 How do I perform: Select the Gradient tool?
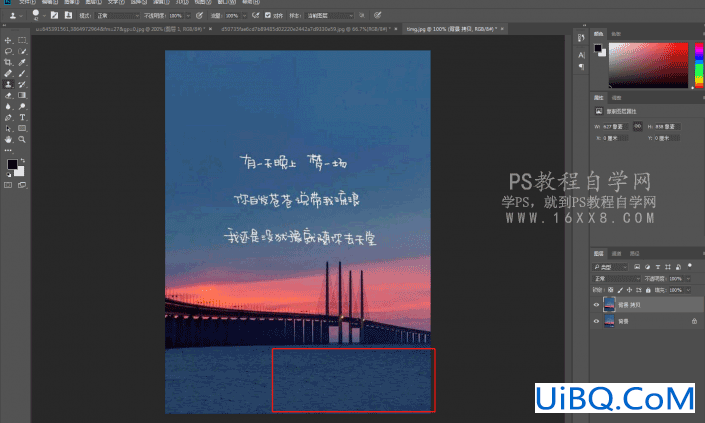[x=22, y=95]
